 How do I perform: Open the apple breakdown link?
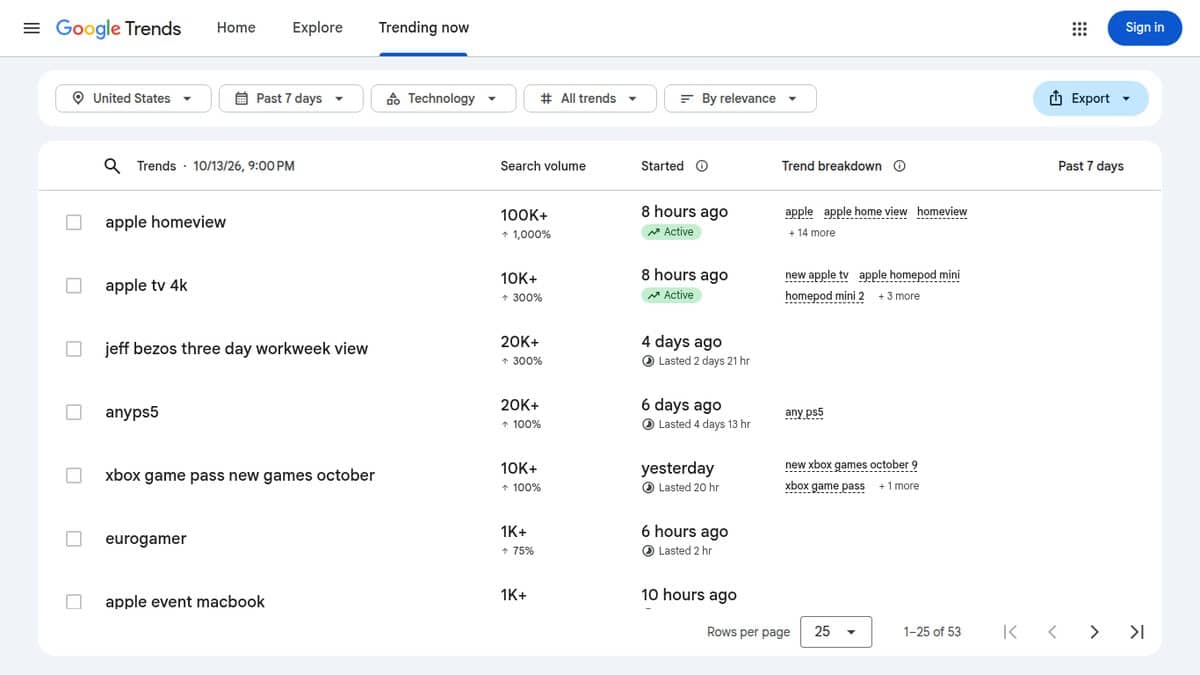point(799,212)
